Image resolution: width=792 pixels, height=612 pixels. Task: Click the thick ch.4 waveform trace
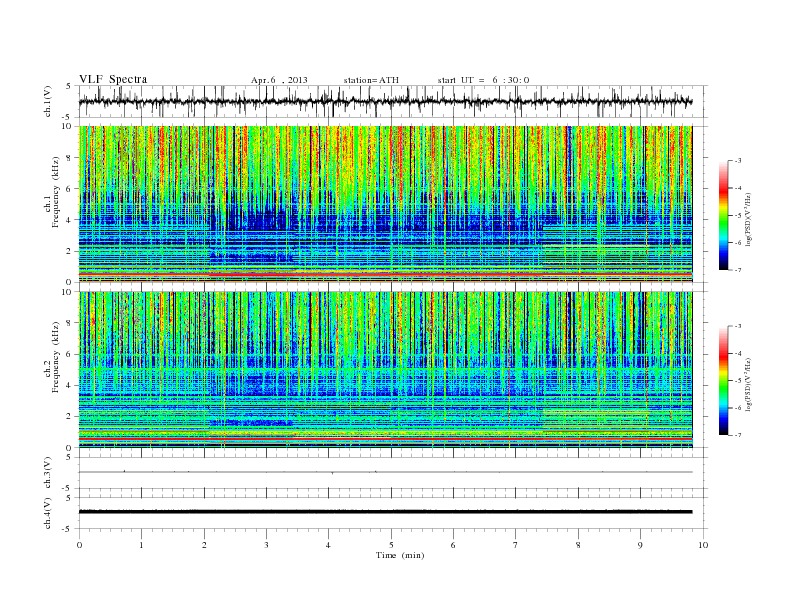pos(385,512)
